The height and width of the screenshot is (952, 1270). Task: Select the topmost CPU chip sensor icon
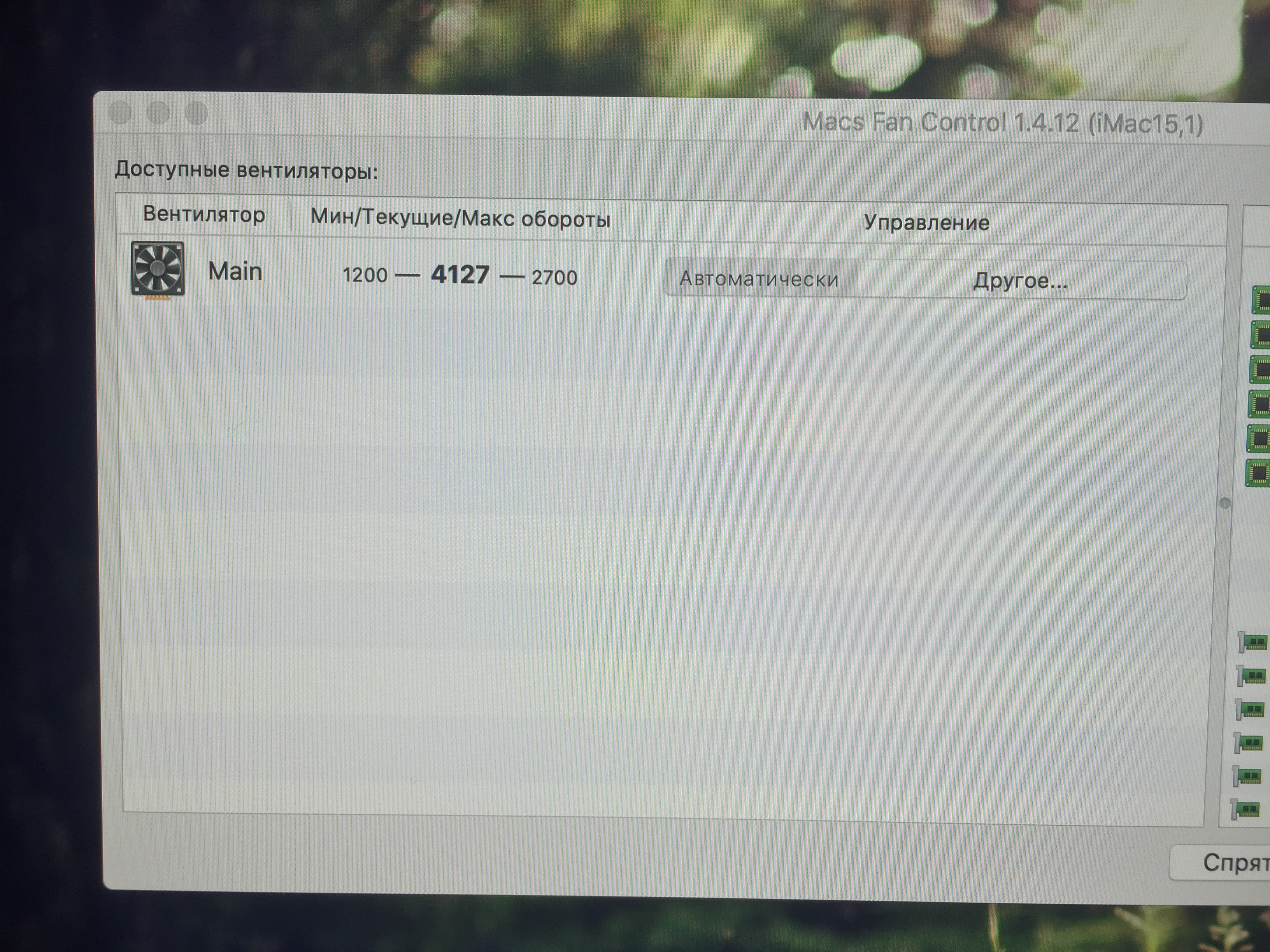(x=1261, y=300)
